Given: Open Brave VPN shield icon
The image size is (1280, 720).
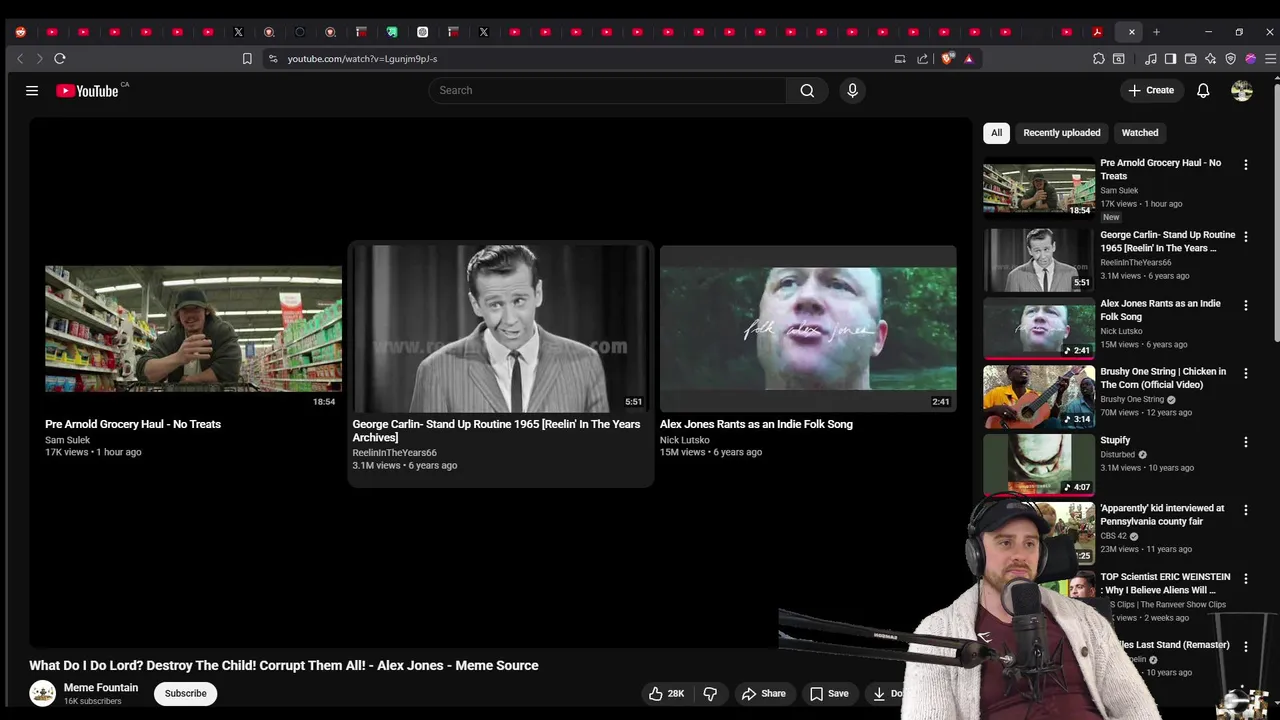Looking at the screenshot, I should [x=1231, y=59].
